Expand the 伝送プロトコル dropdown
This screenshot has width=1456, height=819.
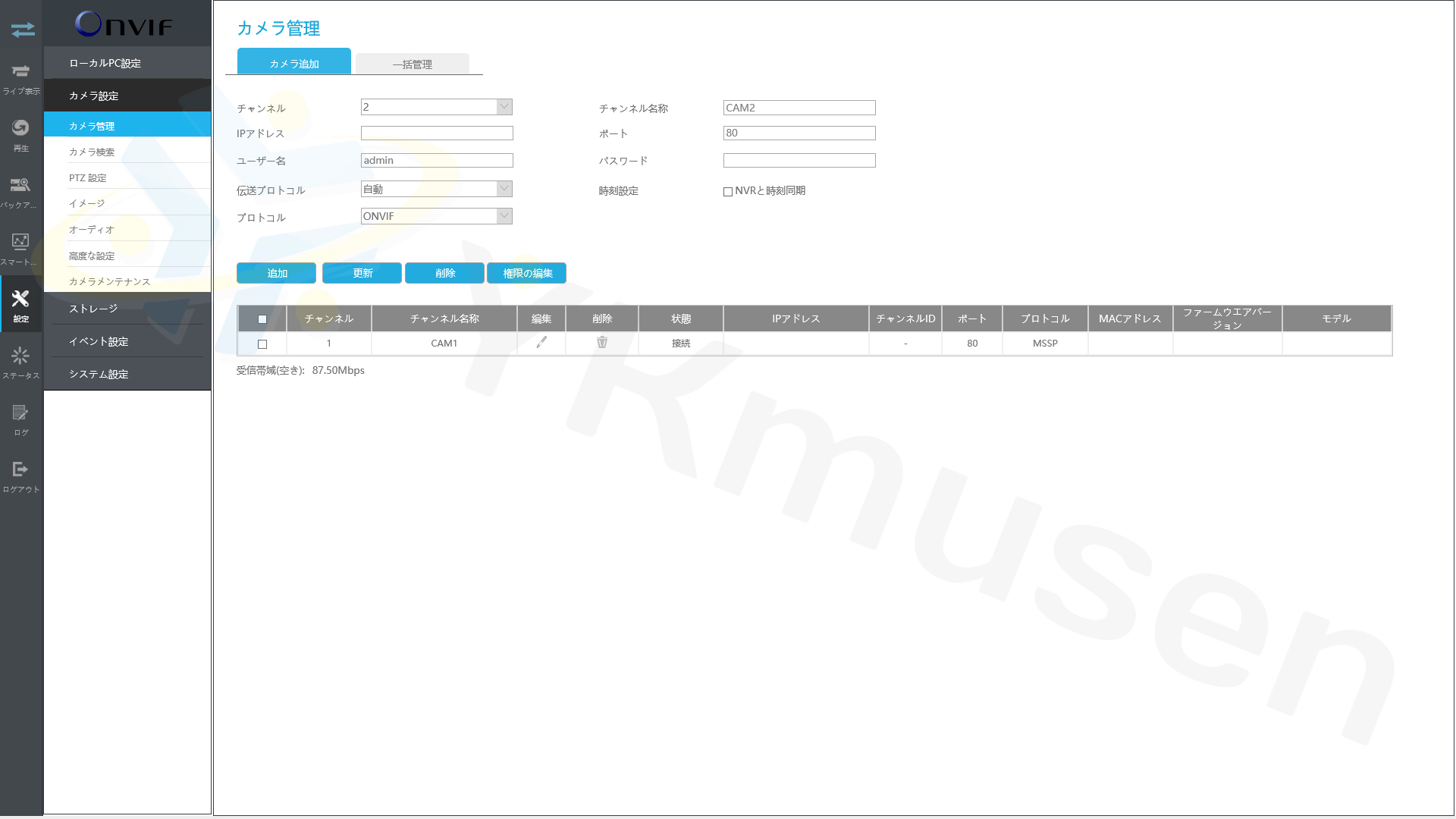504,189
